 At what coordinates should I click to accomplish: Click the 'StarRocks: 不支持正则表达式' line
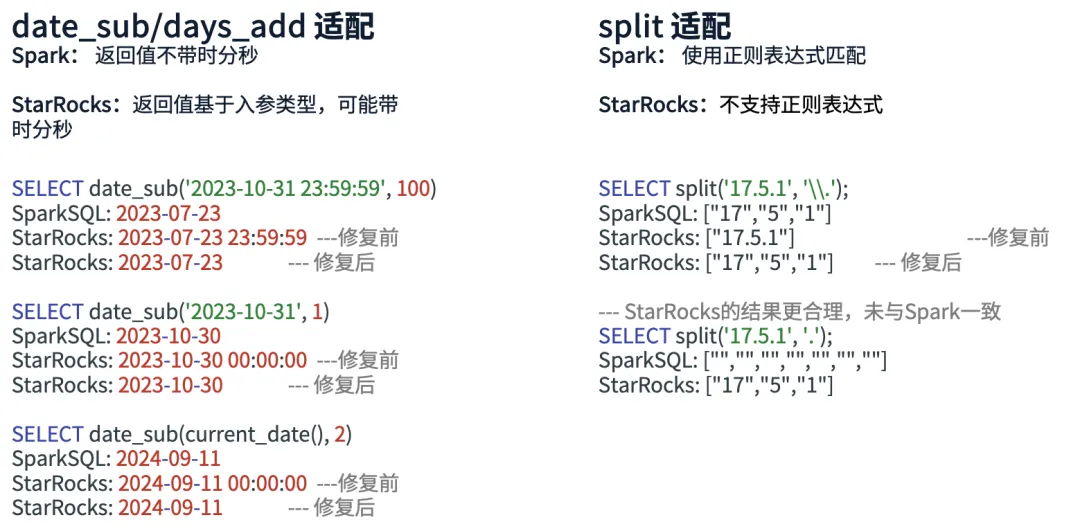click(740, 105)
